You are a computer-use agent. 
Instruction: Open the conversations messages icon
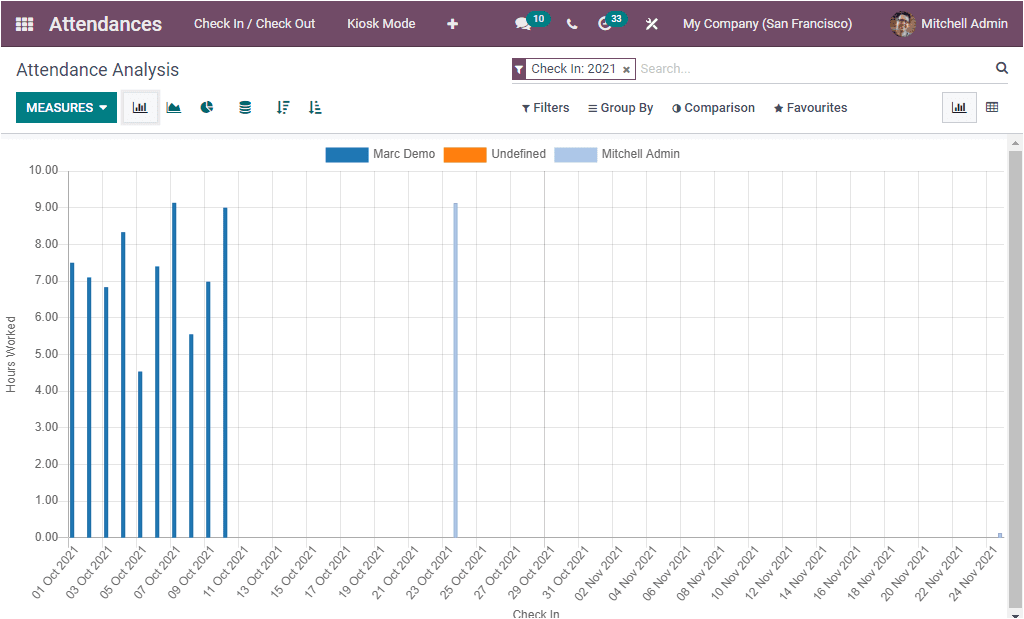tap(522, 24)
